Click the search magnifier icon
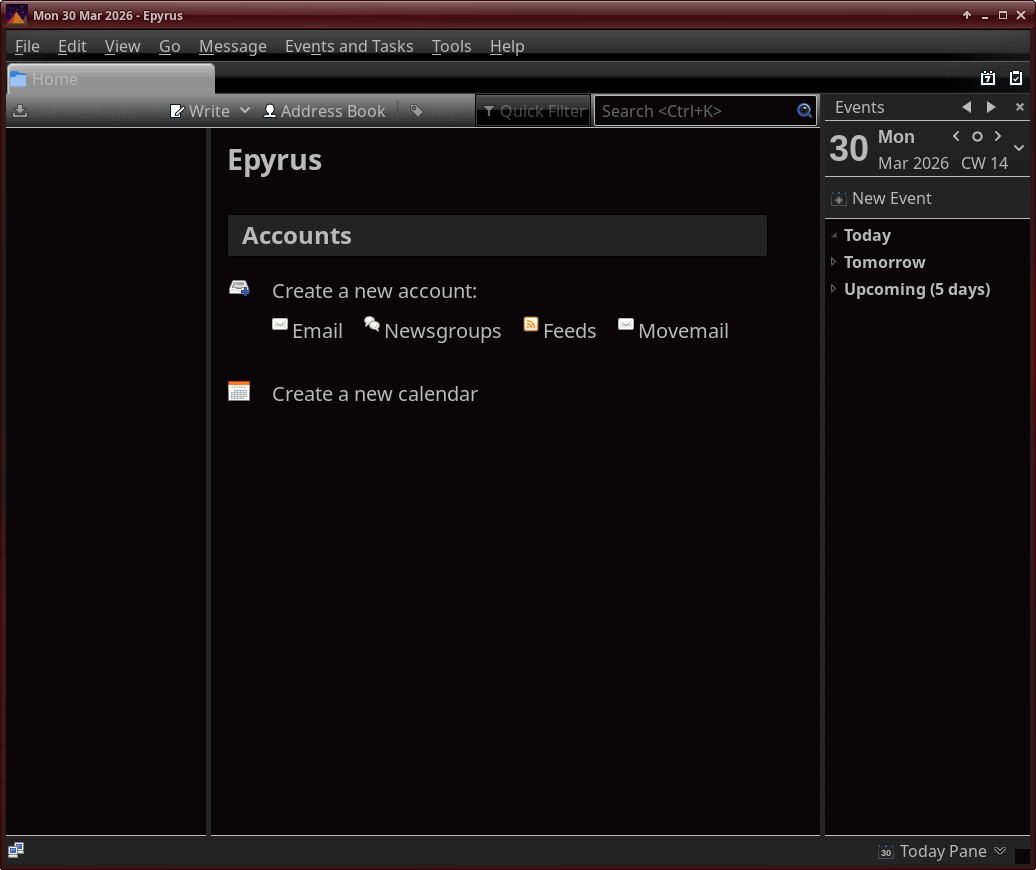The image size is (1036, 870). (x=804, y=111)
